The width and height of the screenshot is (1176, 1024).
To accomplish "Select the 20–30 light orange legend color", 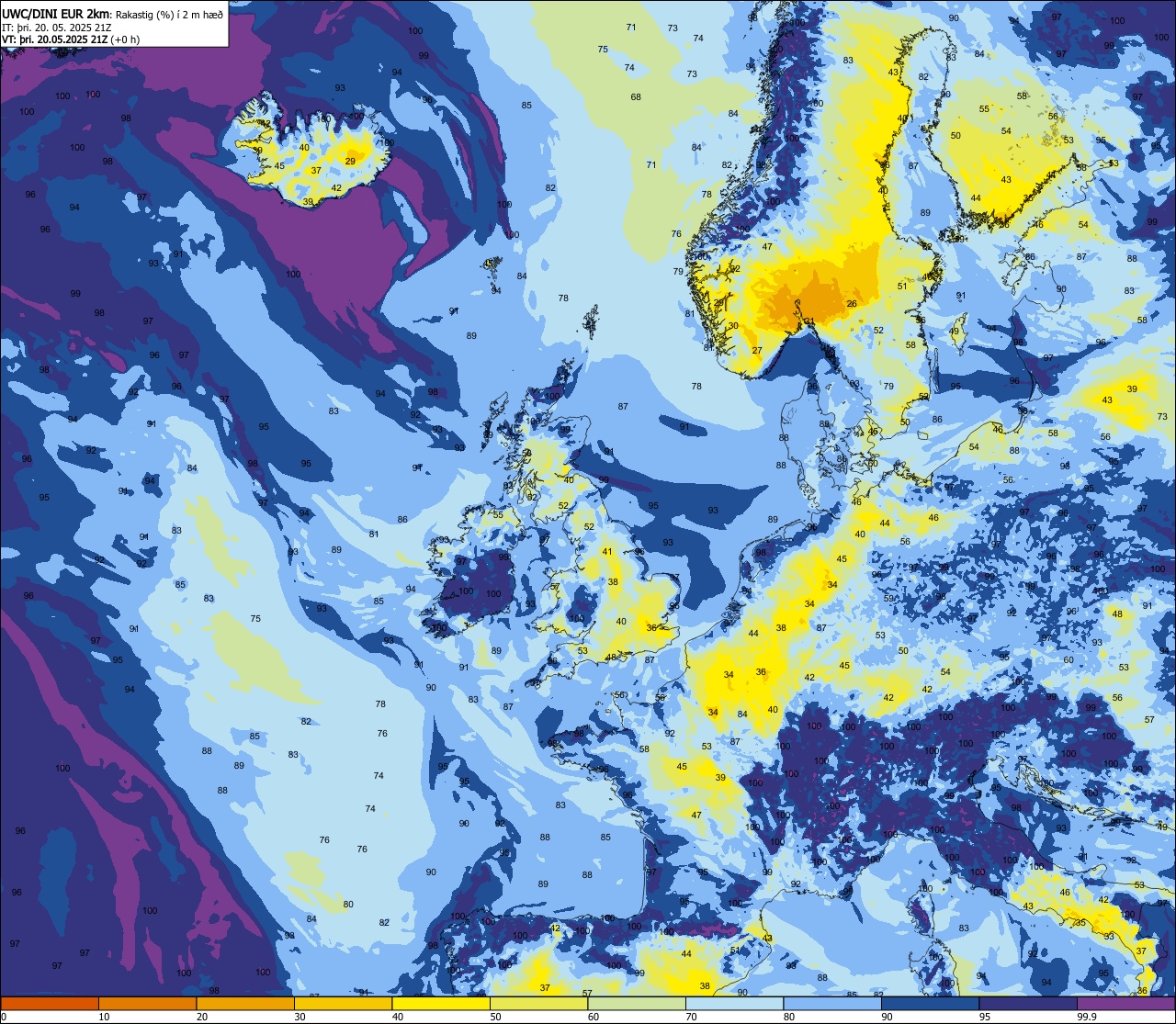I will coord(245,1003).
